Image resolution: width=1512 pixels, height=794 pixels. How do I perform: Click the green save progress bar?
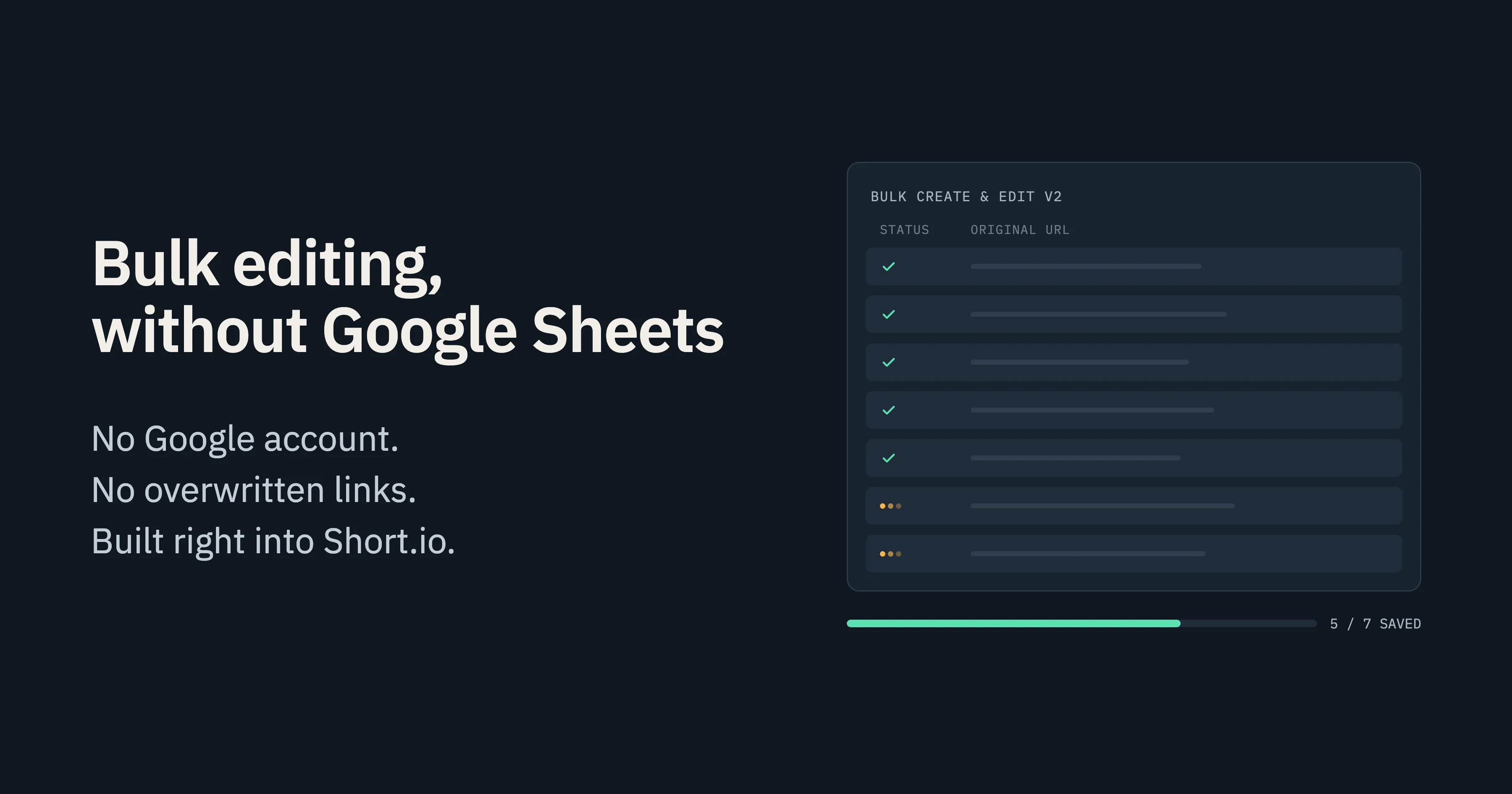tap(1013, 624)
